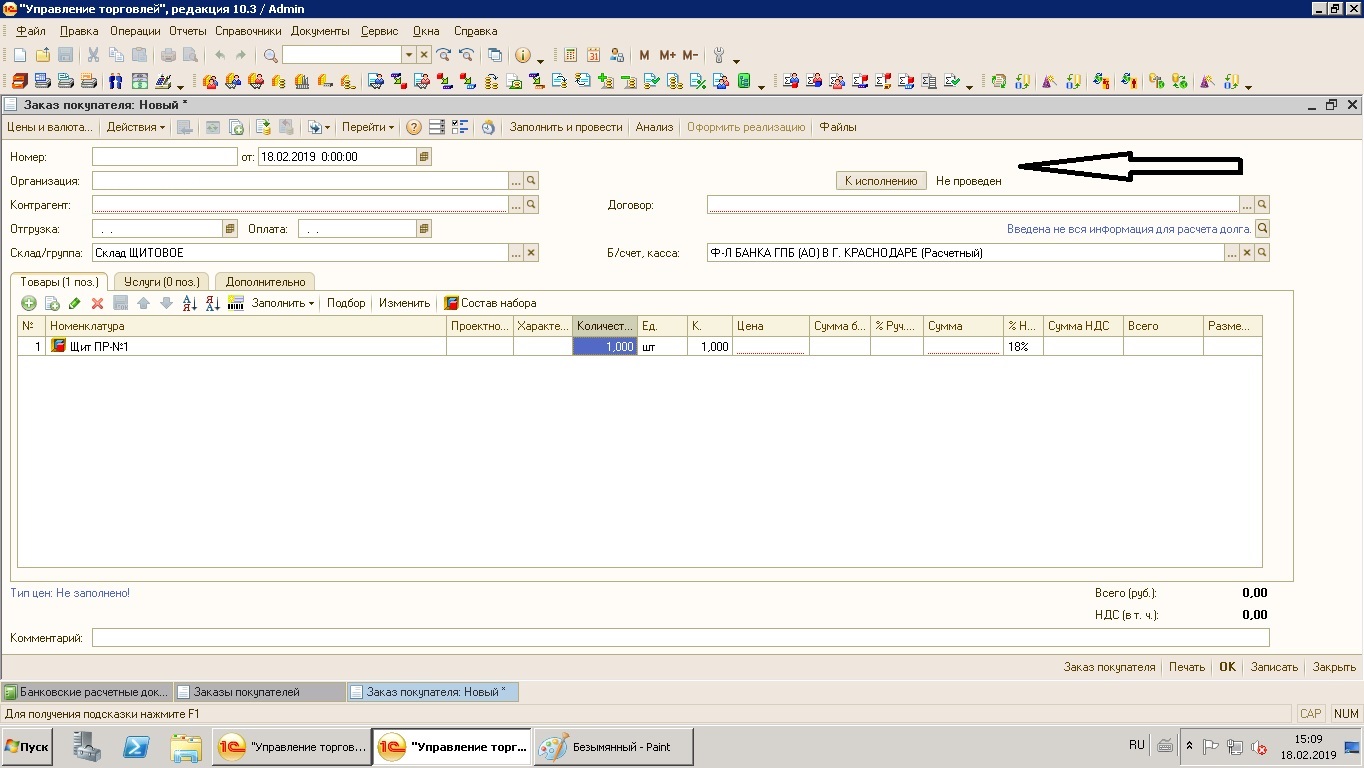The width and height of the screenshot is (1364, 768).
Task: Expand the Перейти dropdown menu
Action: pos(368,127)
